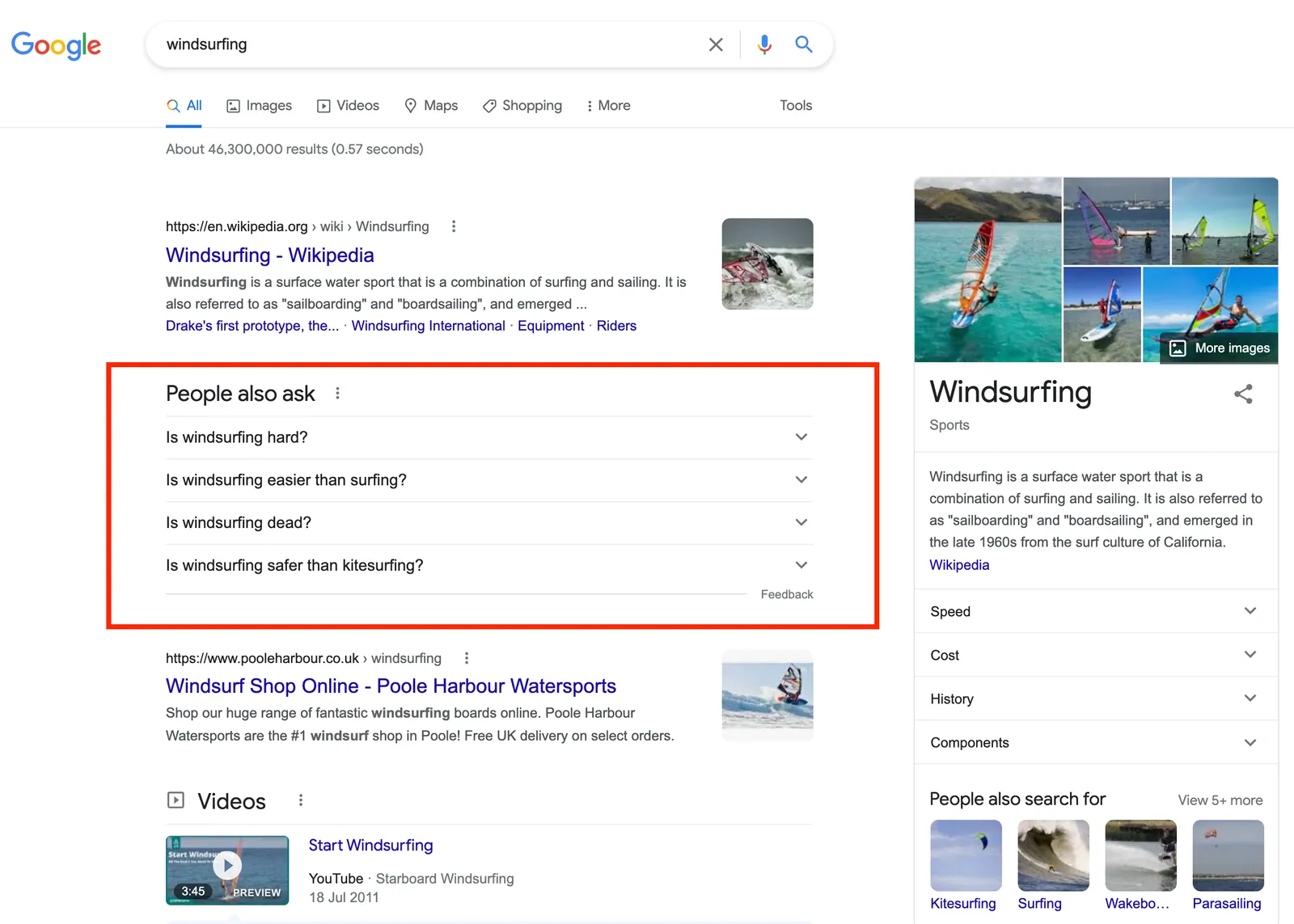This screenshot has width=1294, height=924.
Task: Click the Google logo
Action: pyautogui.click(x=56, y=45)
